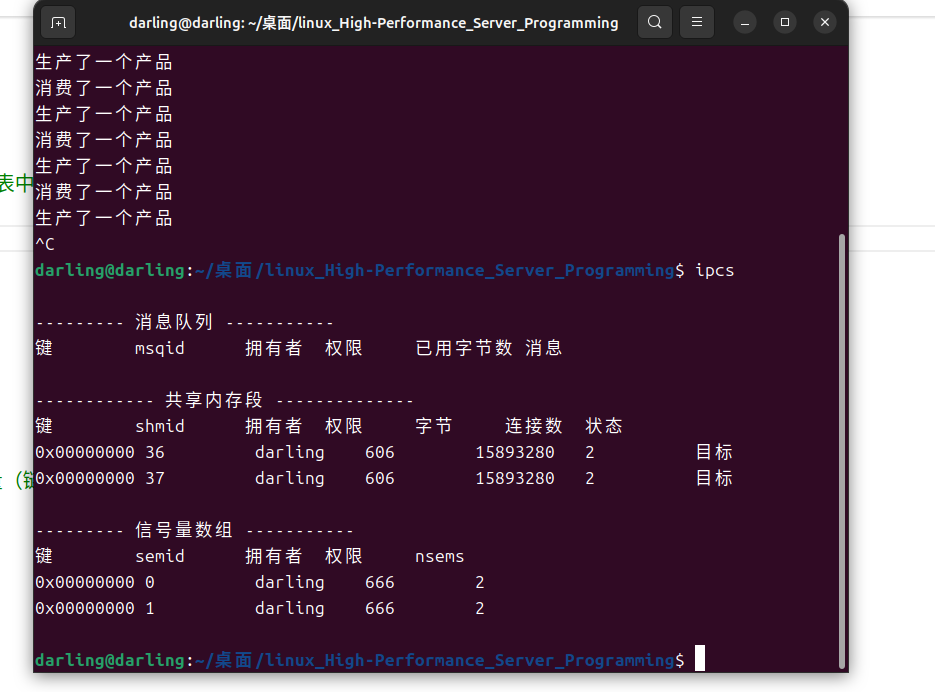Click the 已用字节数 column header
This screenshot has height=692, width=935.
tap(463, 348)
